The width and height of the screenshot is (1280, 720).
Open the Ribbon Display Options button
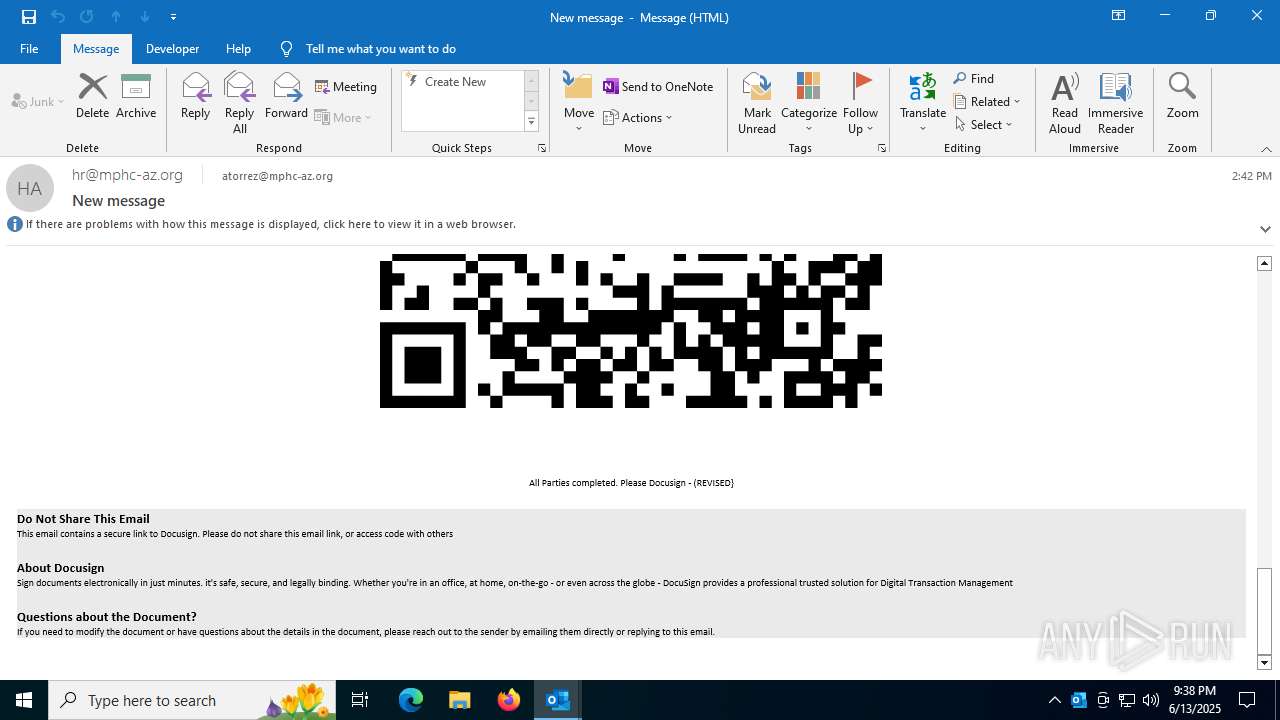pyautogui.click(x=1118, y=16)
